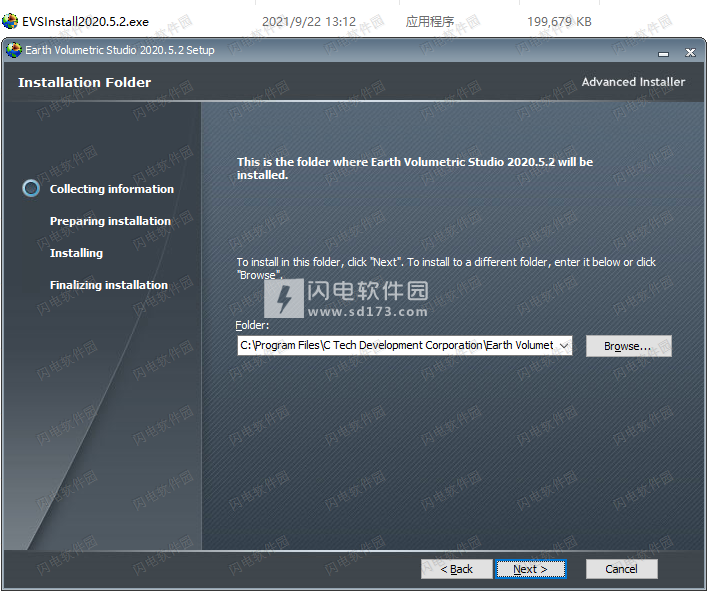Screen dimensions: 707x596
Task: Click the Installing step label
Action: point(76,253)
